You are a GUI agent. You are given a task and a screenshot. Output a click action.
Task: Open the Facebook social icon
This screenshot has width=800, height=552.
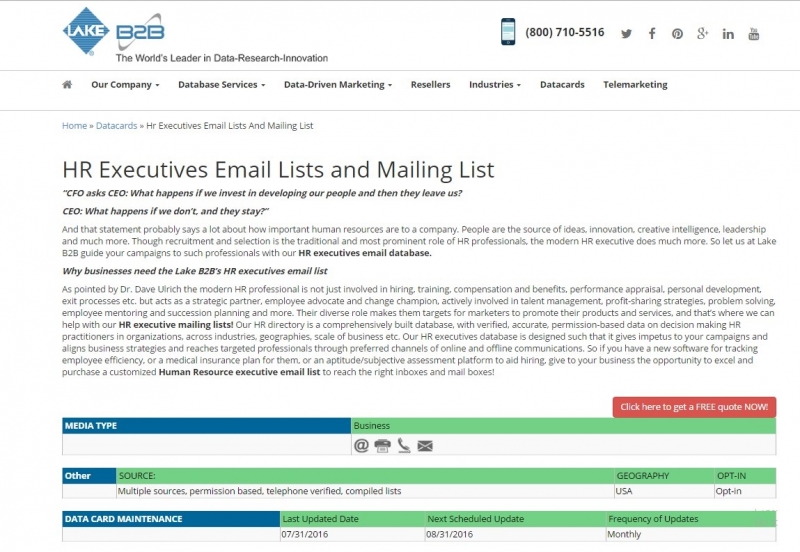pyautogui.click(x=652, y=34)
